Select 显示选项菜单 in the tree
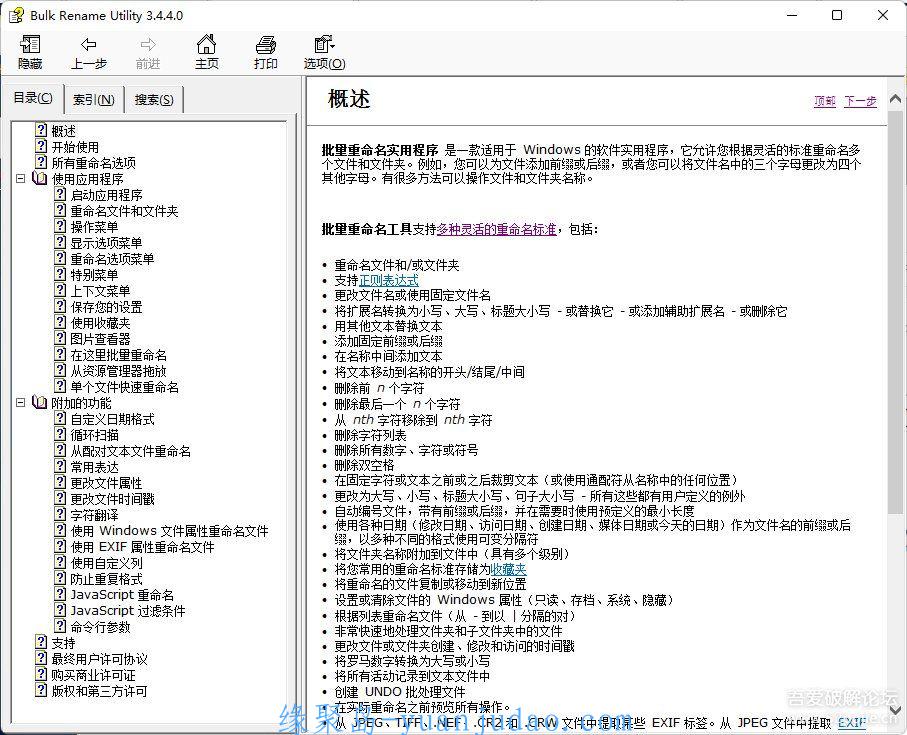The height and width of the screenshot is (735, 907). point(106,243)
